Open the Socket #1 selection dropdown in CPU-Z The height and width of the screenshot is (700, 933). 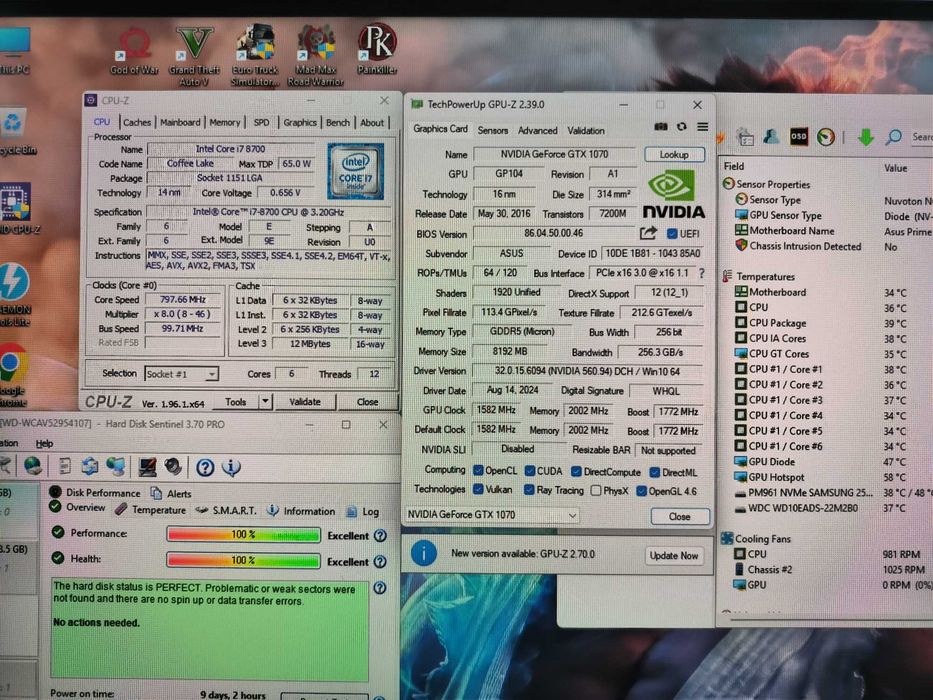181,374
